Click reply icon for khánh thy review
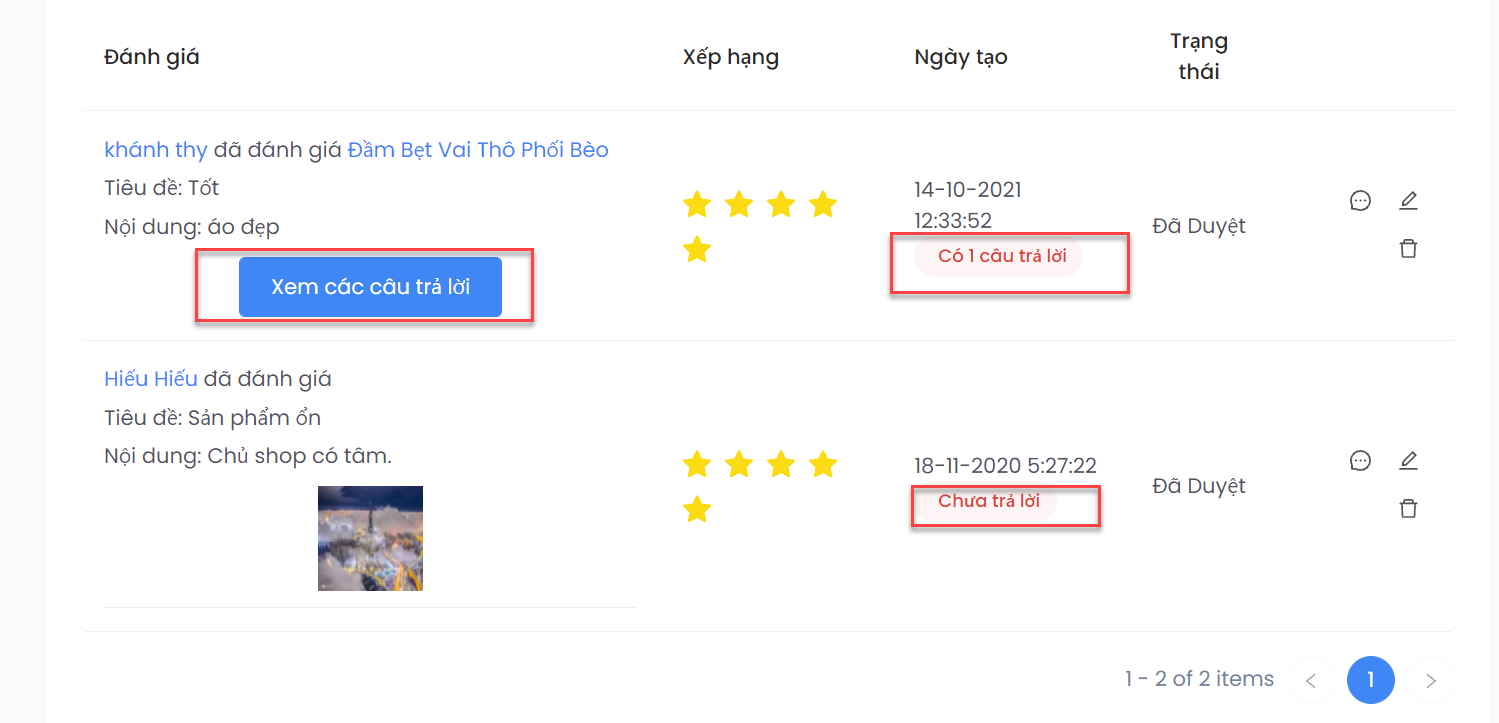This screenshot has height=723, width=1499. click(1360, 201)
